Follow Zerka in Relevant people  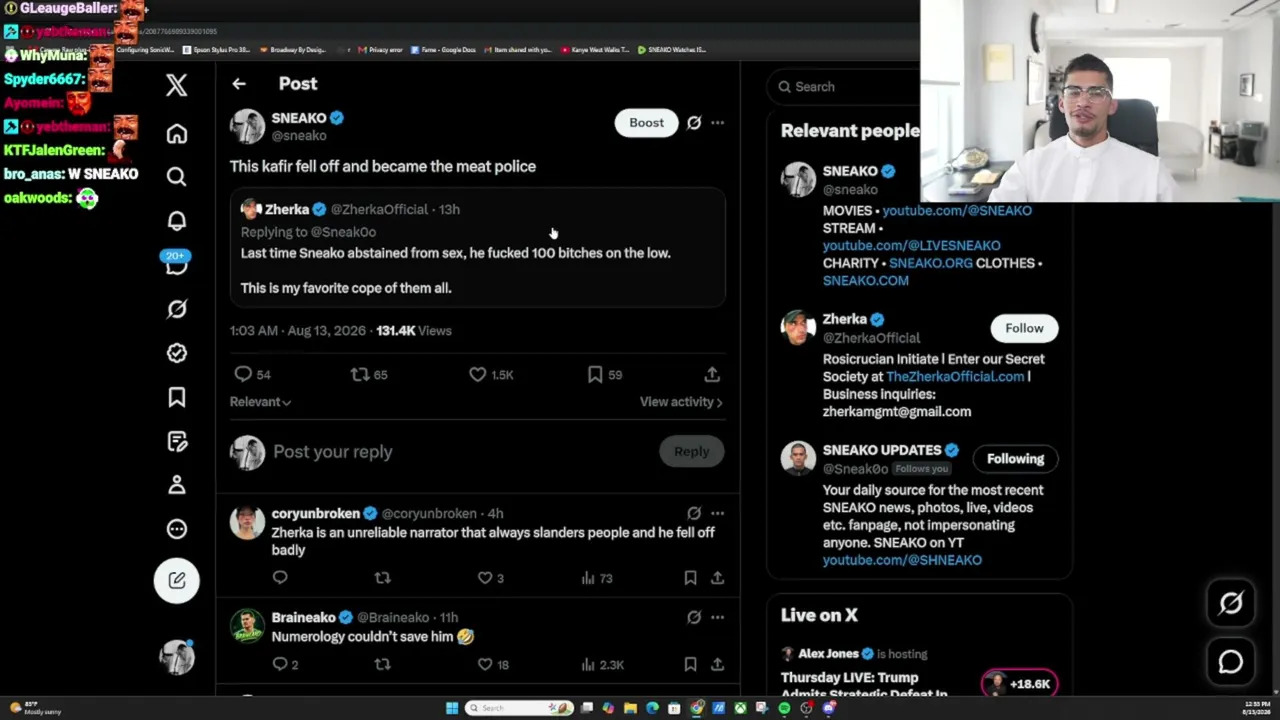1024,328
